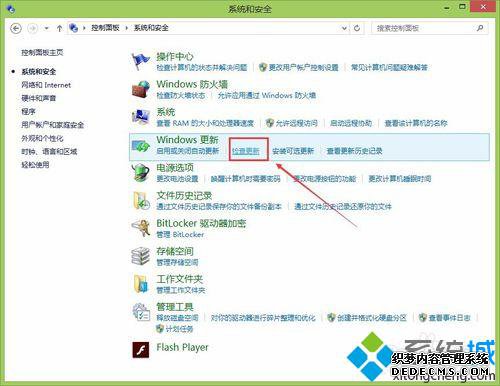This screenshot has width=500, height=386.
Task: Refresh the Control Panel view
Action: pos(357,28)
